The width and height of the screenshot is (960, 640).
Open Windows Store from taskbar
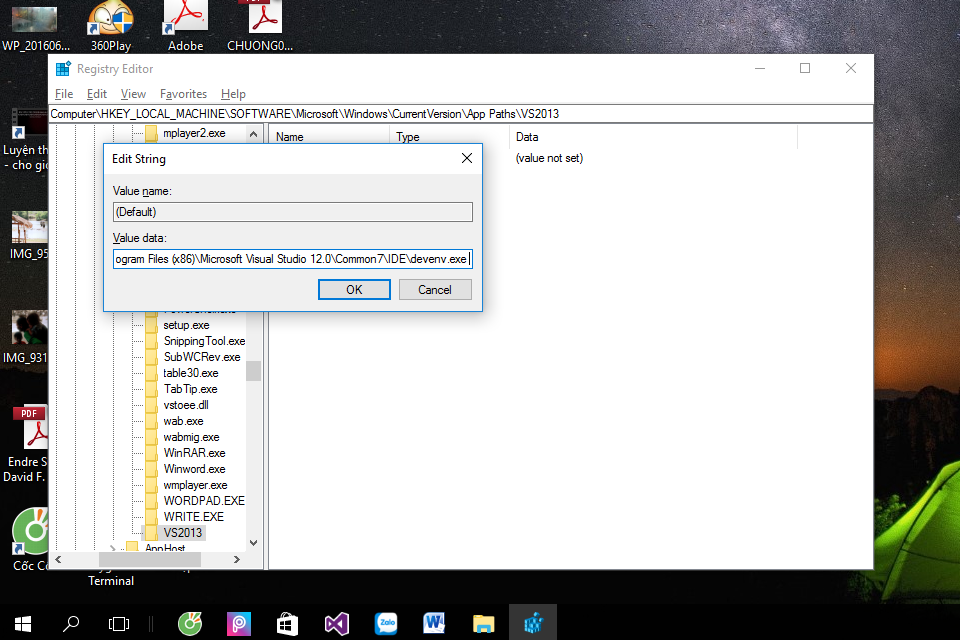287,623
